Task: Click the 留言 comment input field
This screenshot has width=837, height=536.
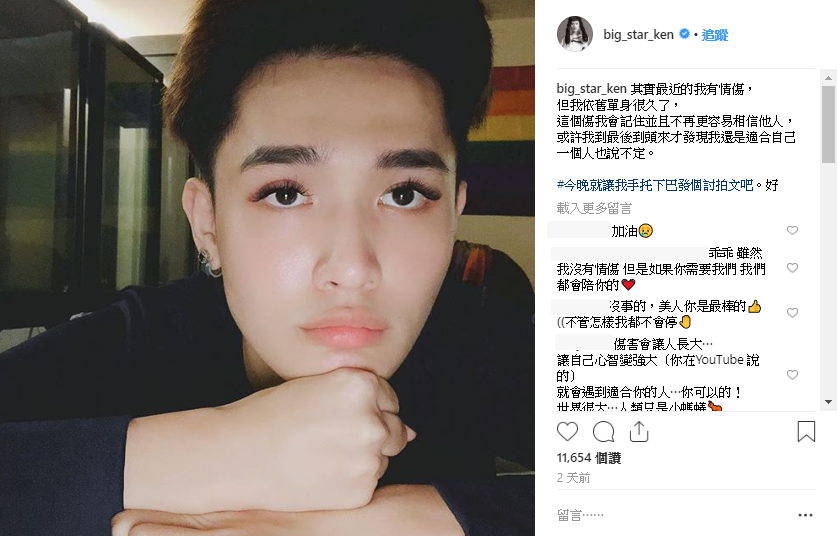Action: [x=673, y=515]
